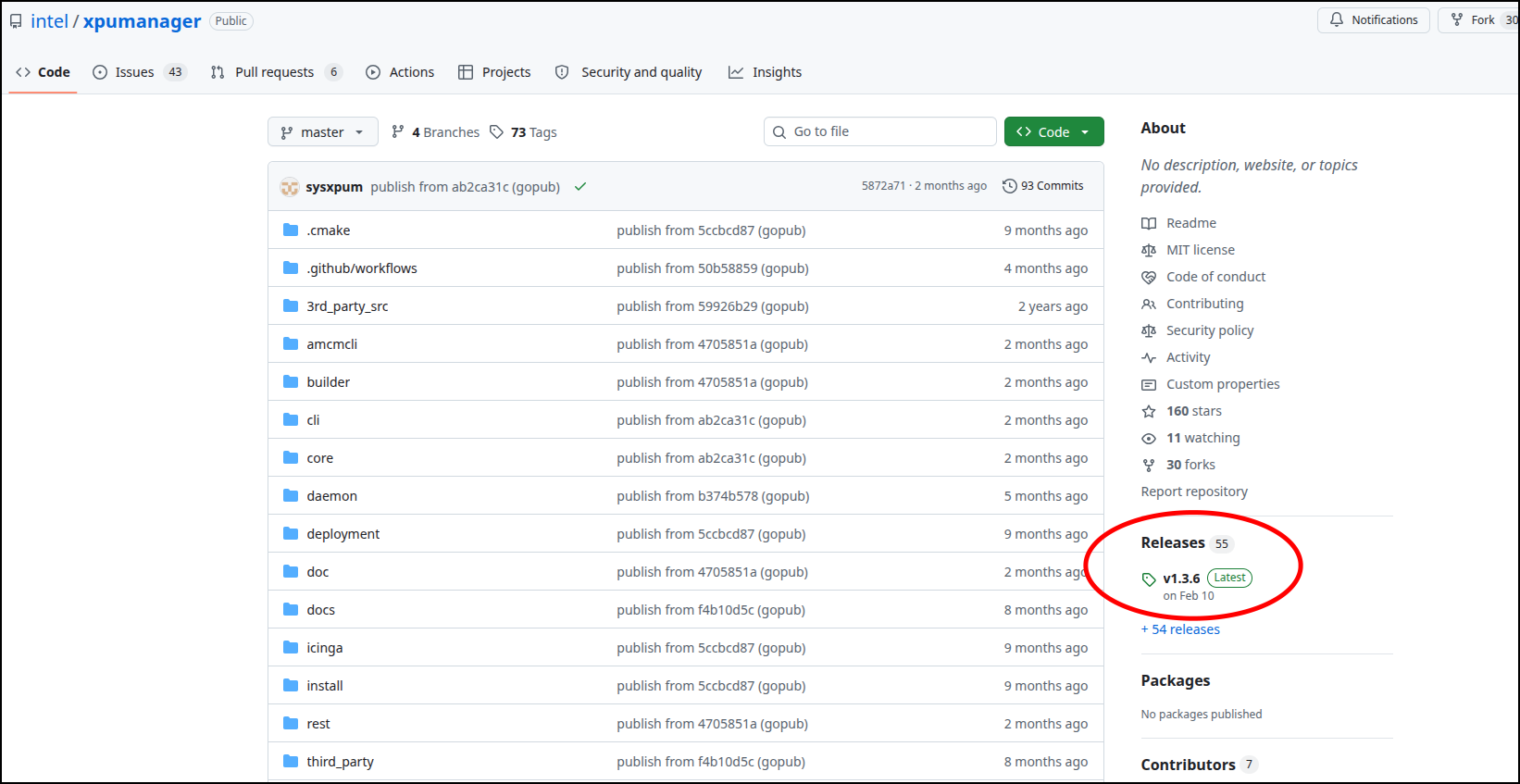Click the star icon beside 160 stars
This screenshot has height=784, width=1520.
pyautogui.click(x=1149, y=411)
